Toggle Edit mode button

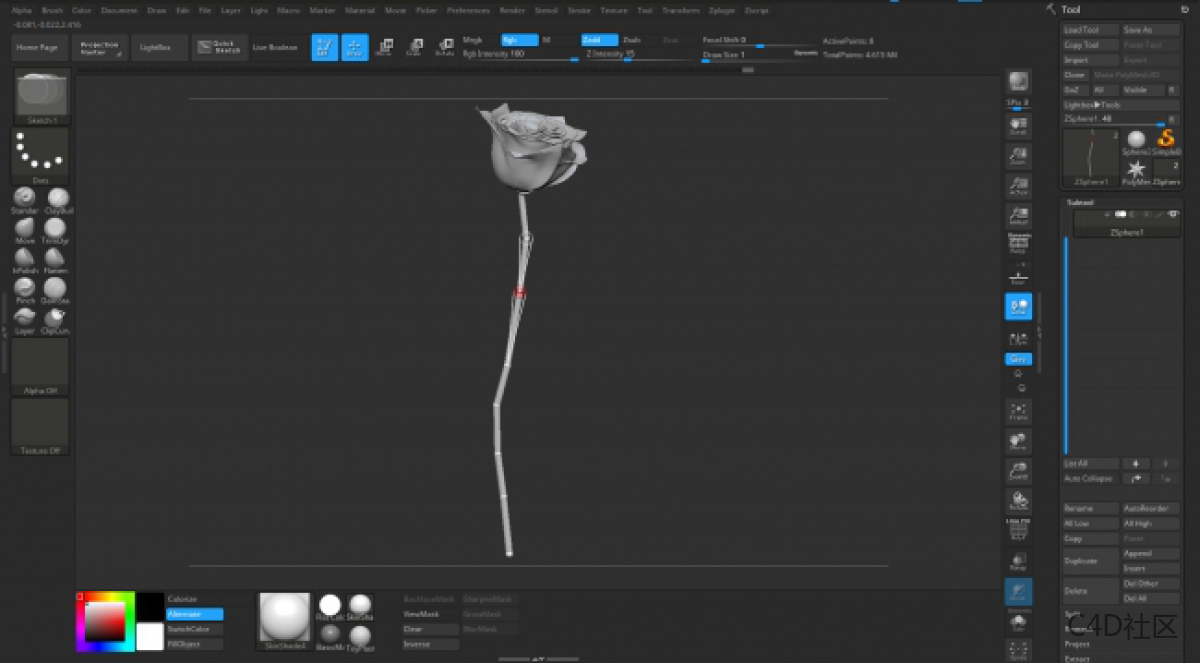[x=324, y=47]
